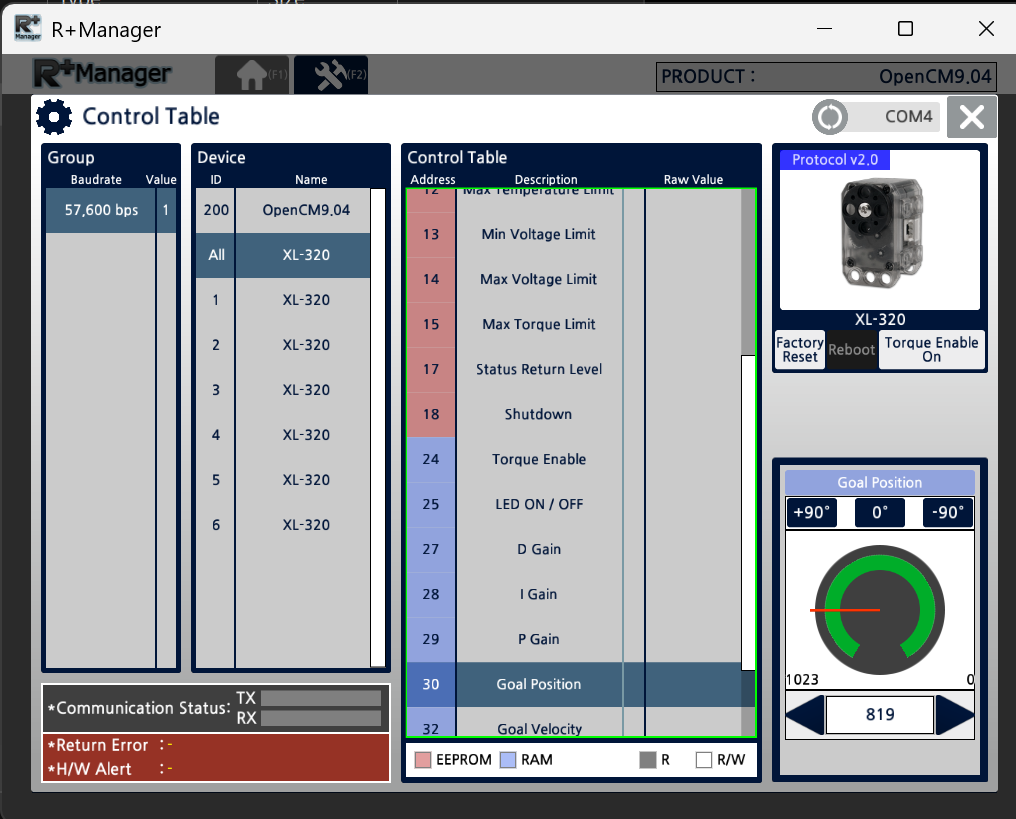Select XL-320 device with ID 6
1016x819 pixels.
click(x=283, y=525)
